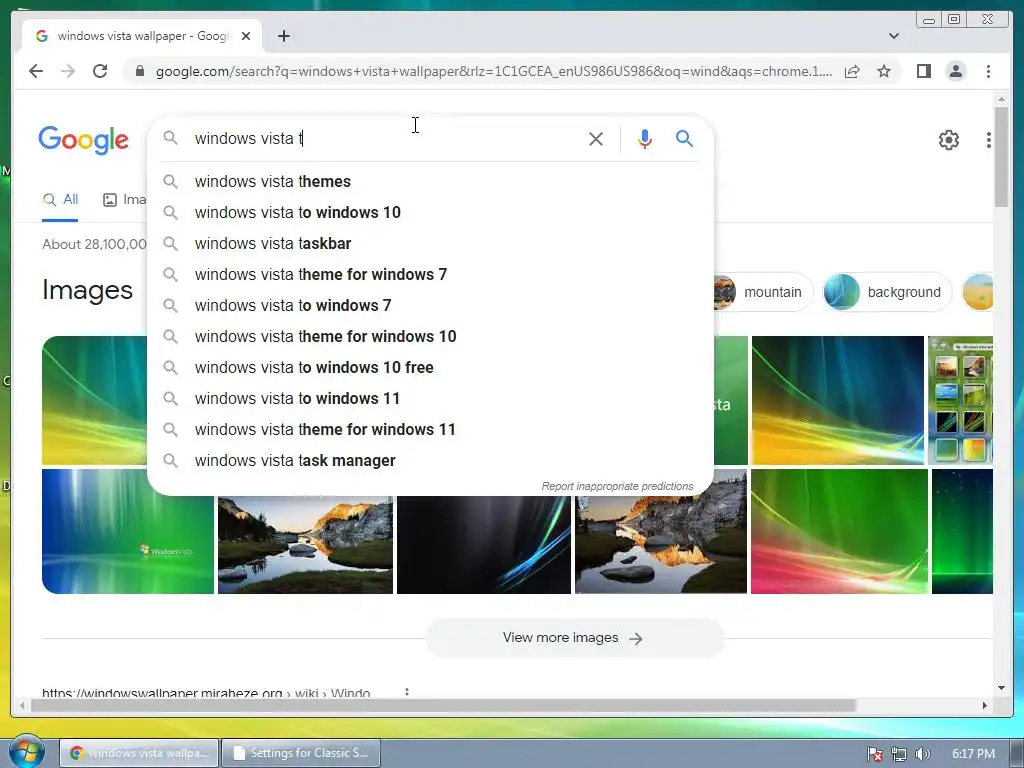Open blue aurora Windows Vista logo thumbnail

pos(127,532)
